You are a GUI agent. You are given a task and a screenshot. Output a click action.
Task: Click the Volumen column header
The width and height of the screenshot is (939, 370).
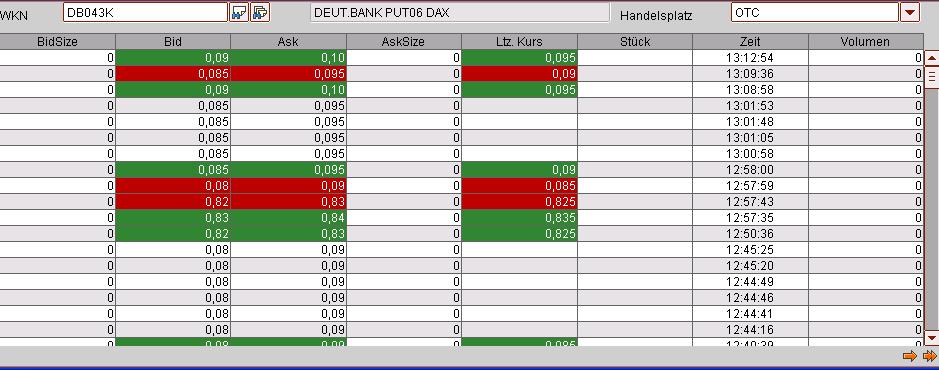(x=865, y=41)
